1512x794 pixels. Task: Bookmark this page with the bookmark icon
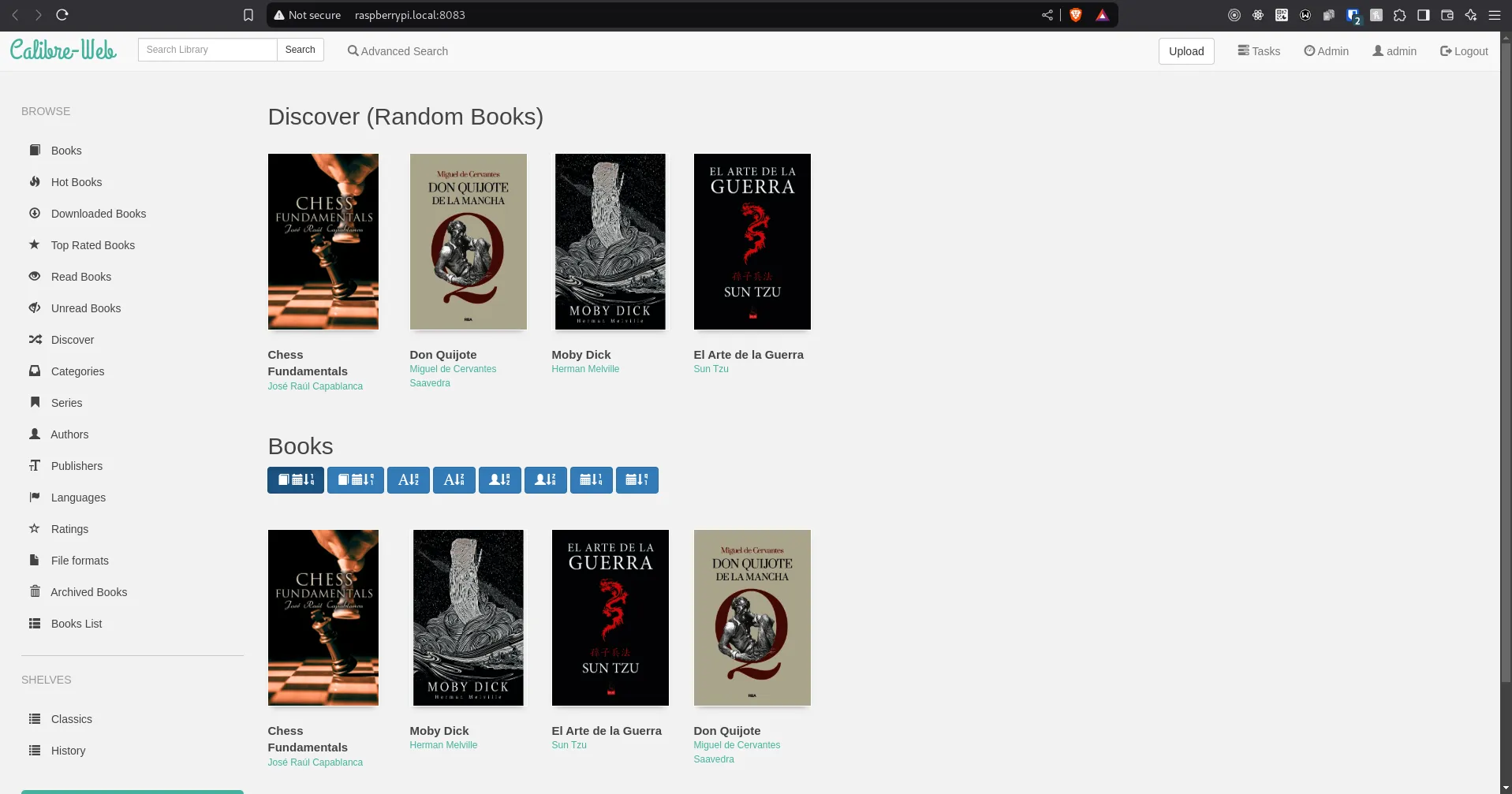248,15
